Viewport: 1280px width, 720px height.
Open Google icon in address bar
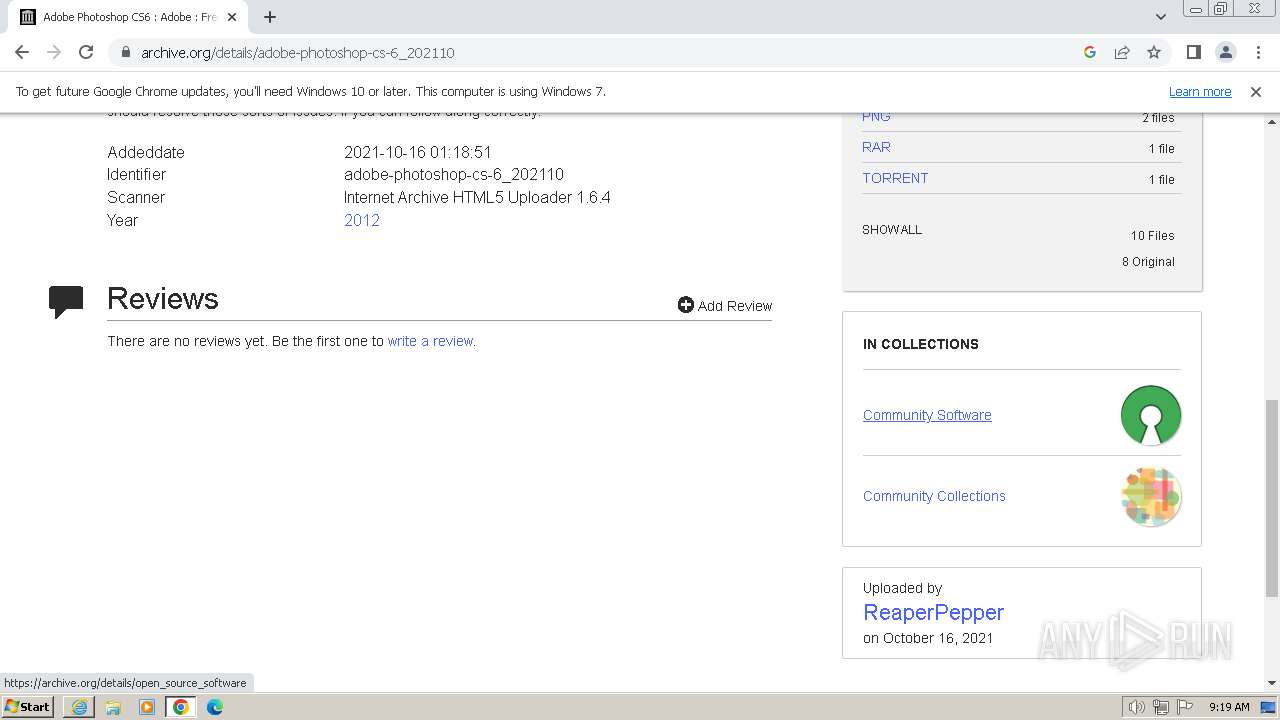pyautogui.click(x=1090, y=52)
